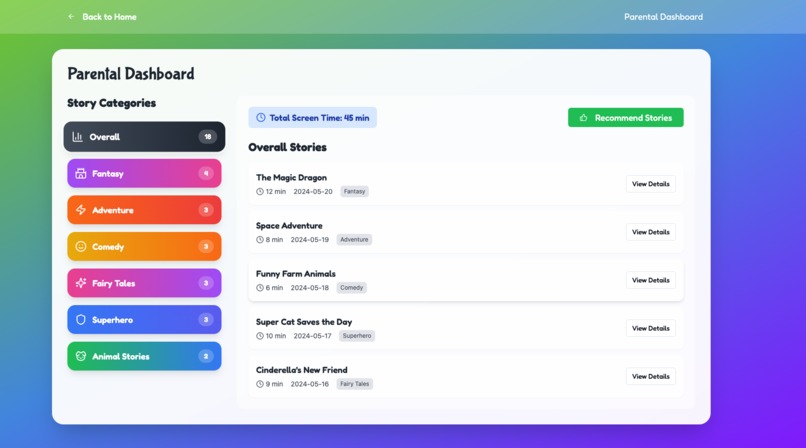Click the clock icon under Super Cat Saves the Day
Image resolution: width=806 pixels, height=448 pixels.
click(x=260, y=336)
